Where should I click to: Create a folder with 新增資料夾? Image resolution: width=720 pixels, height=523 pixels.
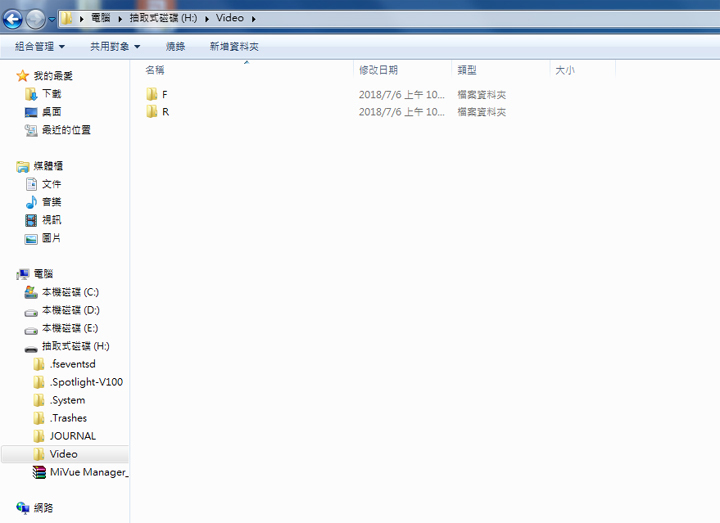(234, 46)
